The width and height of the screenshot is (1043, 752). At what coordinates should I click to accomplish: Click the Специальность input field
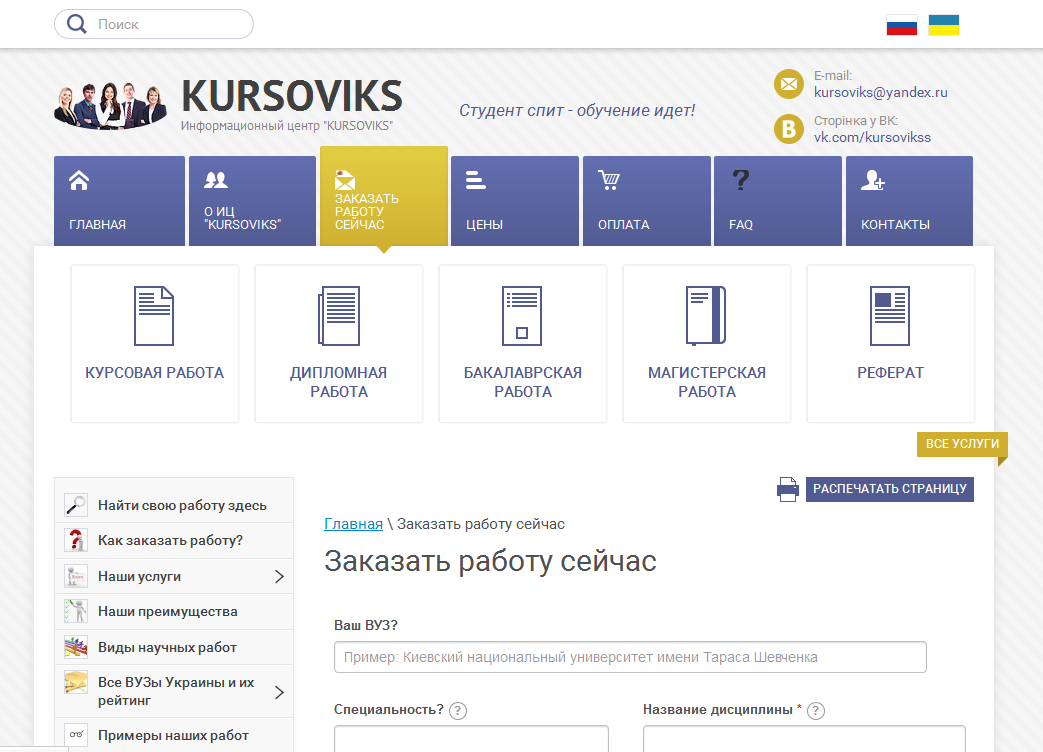tap(471, 739)
